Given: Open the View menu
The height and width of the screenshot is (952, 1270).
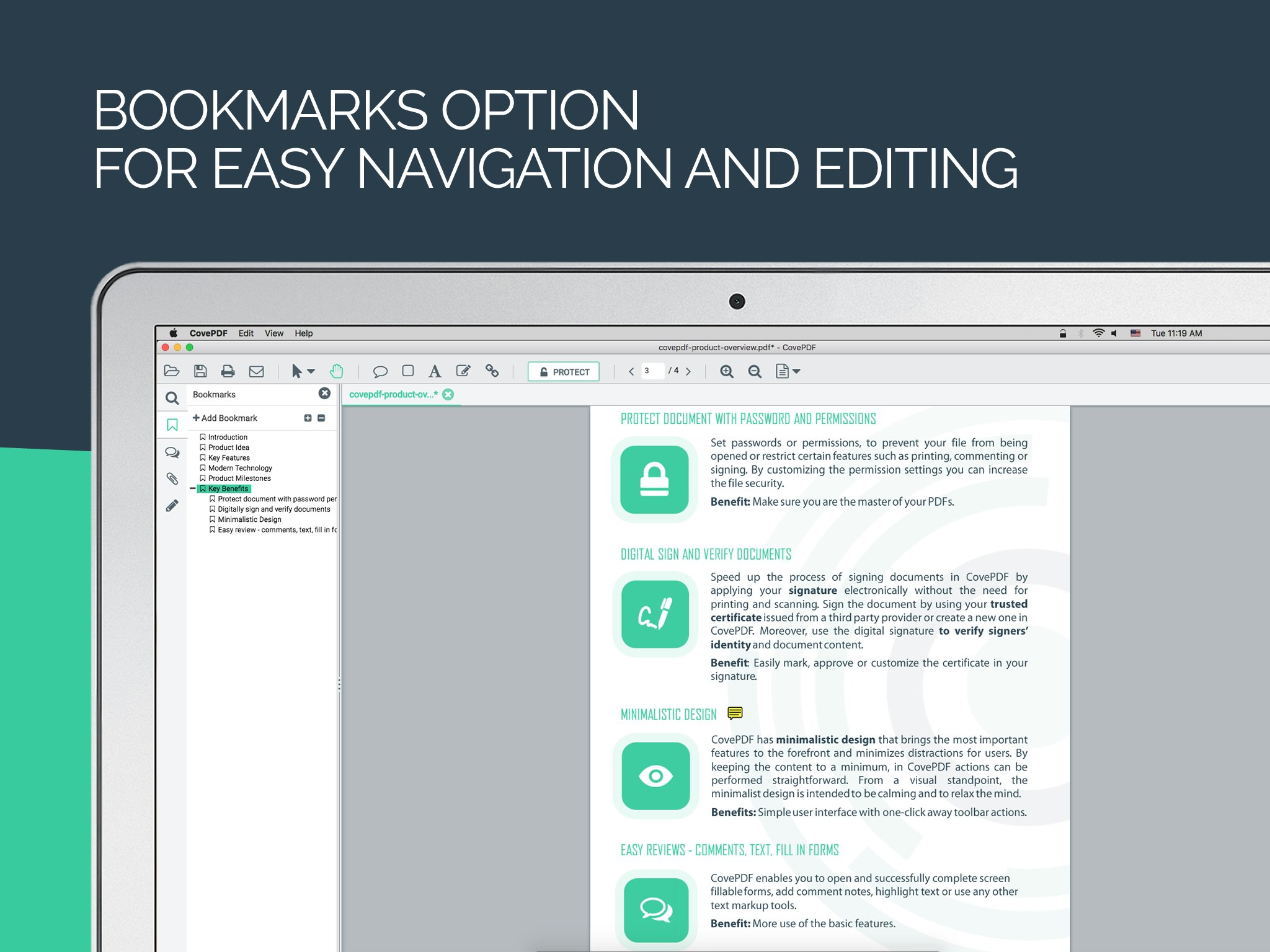Looking at the screenshot, I should pyautogui.click(x=274, y=333).
